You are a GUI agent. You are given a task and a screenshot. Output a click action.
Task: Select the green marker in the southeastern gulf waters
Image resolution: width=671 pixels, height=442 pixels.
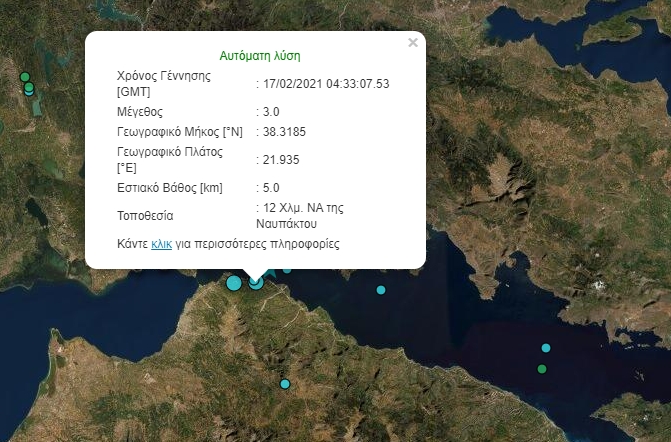[542, 369]
